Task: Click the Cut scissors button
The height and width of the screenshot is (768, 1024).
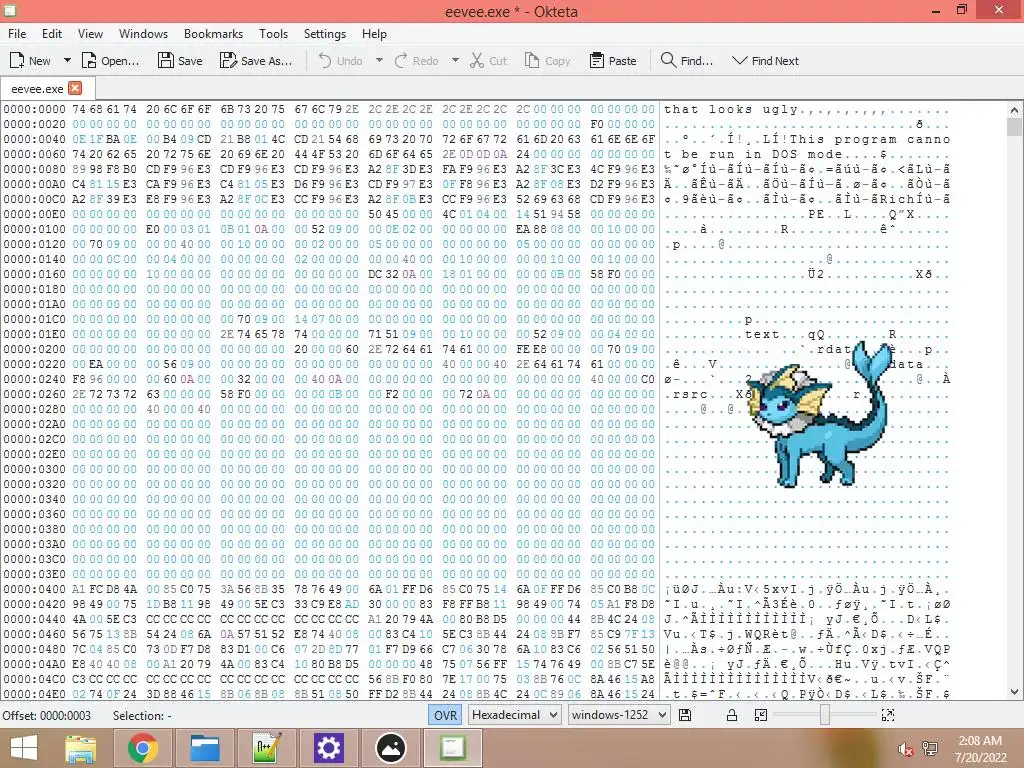Action: point(488,61)
